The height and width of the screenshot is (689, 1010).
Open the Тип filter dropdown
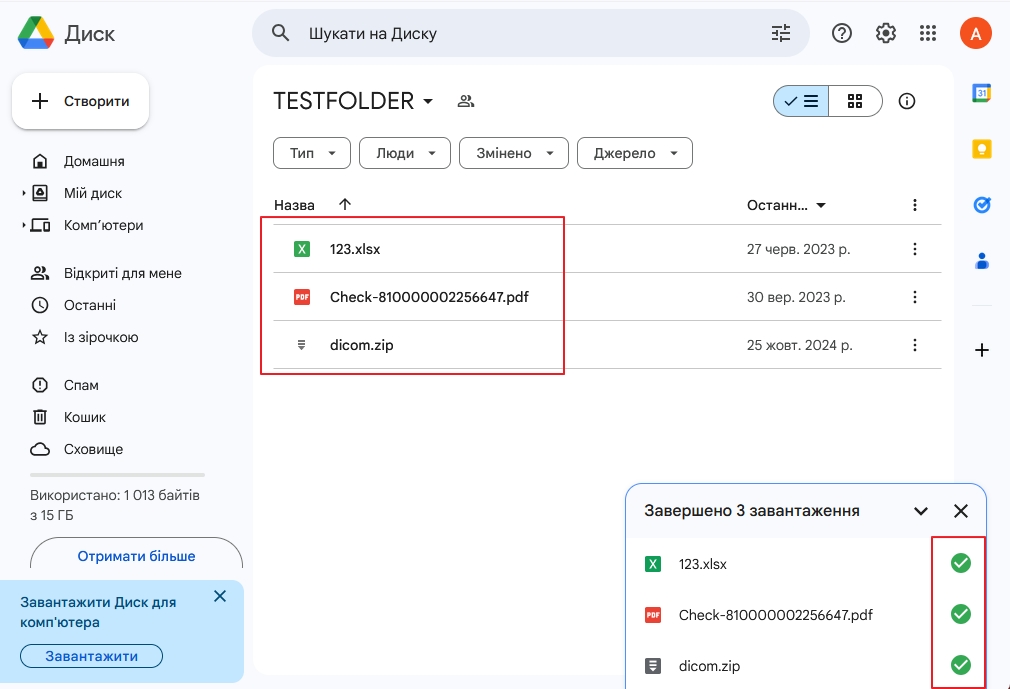tap(312, 153)
